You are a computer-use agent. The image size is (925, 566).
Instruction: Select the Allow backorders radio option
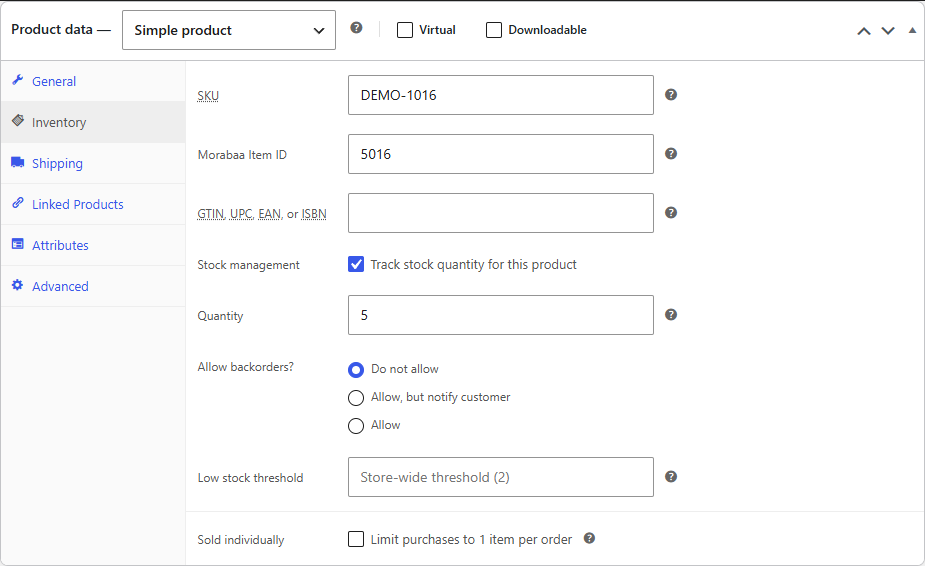pyautogui.click(x=356, y=426)
